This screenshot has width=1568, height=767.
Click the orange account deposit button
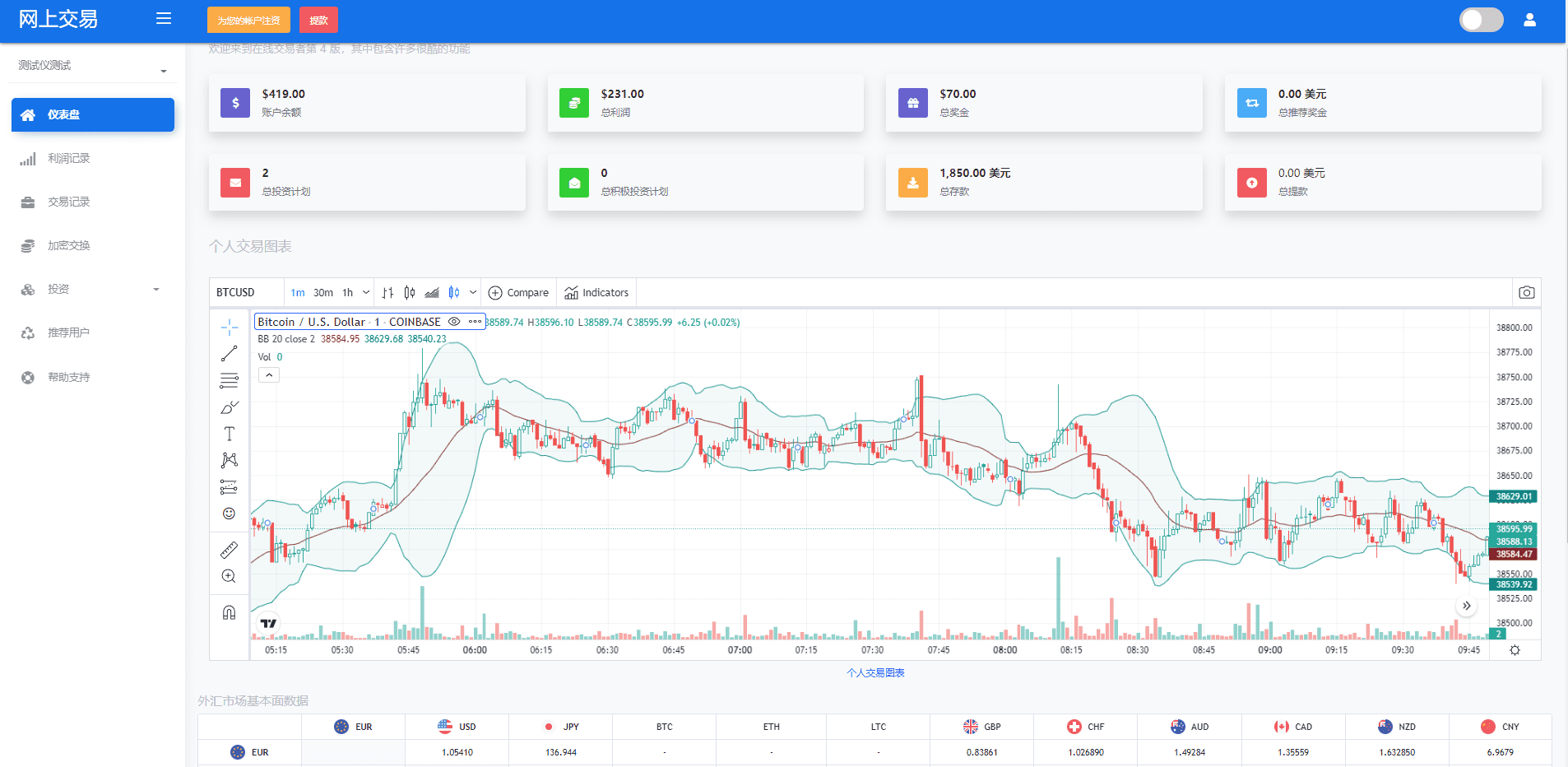[x=248, y=20]
